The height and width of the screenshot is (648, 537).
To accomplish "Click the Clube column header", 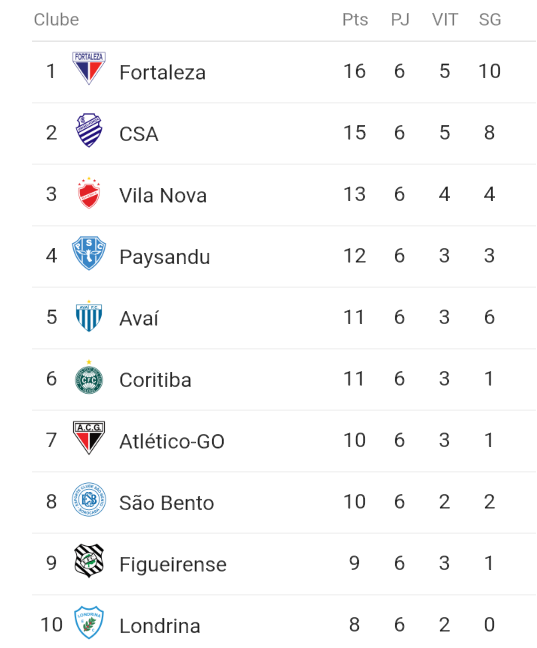I will pos(56,19).
